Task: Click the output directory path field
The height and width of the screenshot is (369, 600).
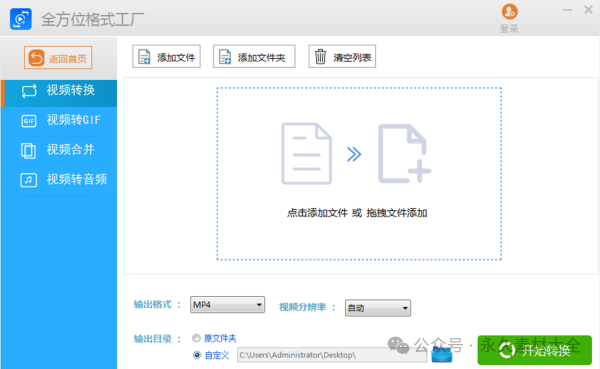Action: coord(332,355)
